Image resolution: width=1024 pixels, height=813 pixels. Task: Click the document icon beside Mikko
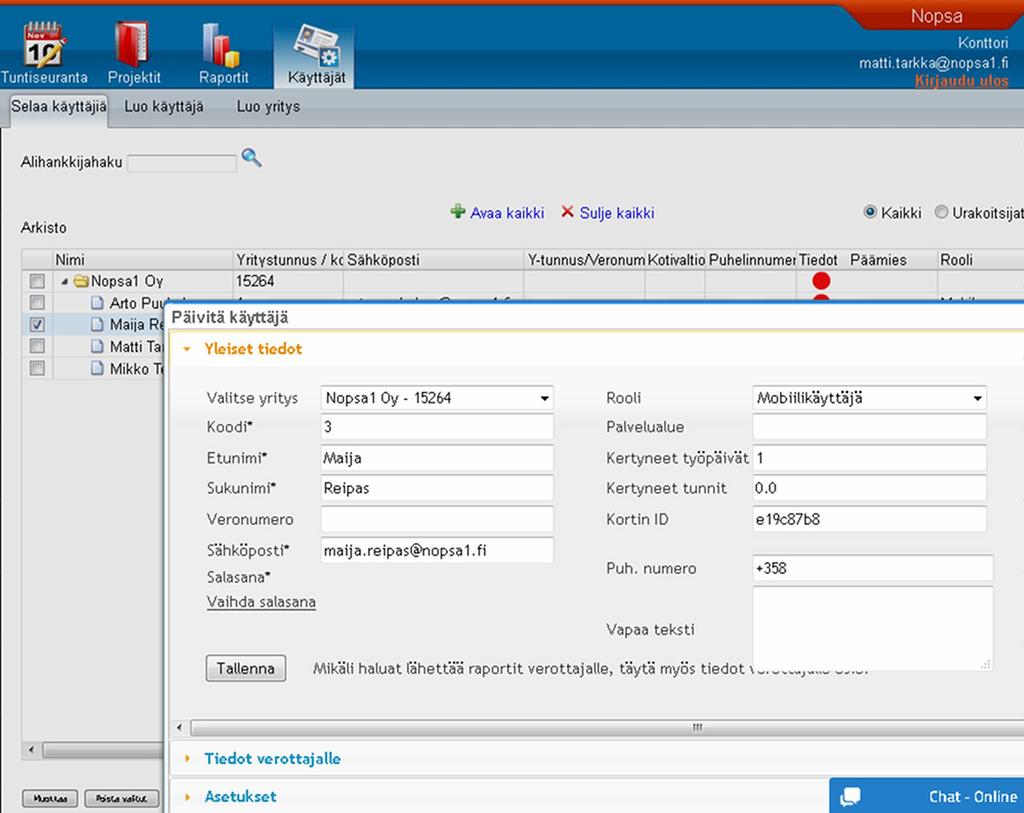point(97,368)
